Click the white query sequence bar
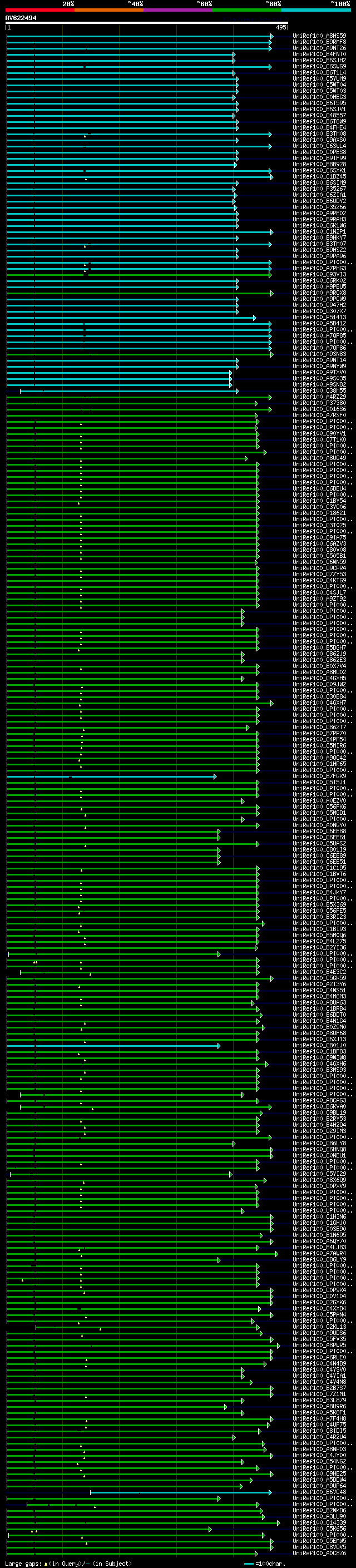Image resolution: width=356 pixels, height=1568 pixels. [x=147, y=23]
